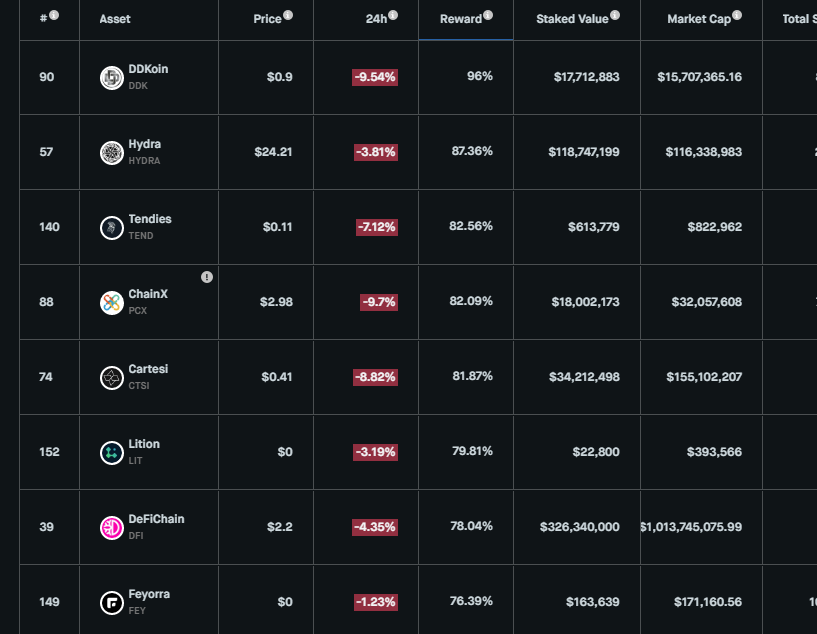Click info icon next to Reward header
The width and height of the screenshot is (817, 634).
[x=488, y=15]
